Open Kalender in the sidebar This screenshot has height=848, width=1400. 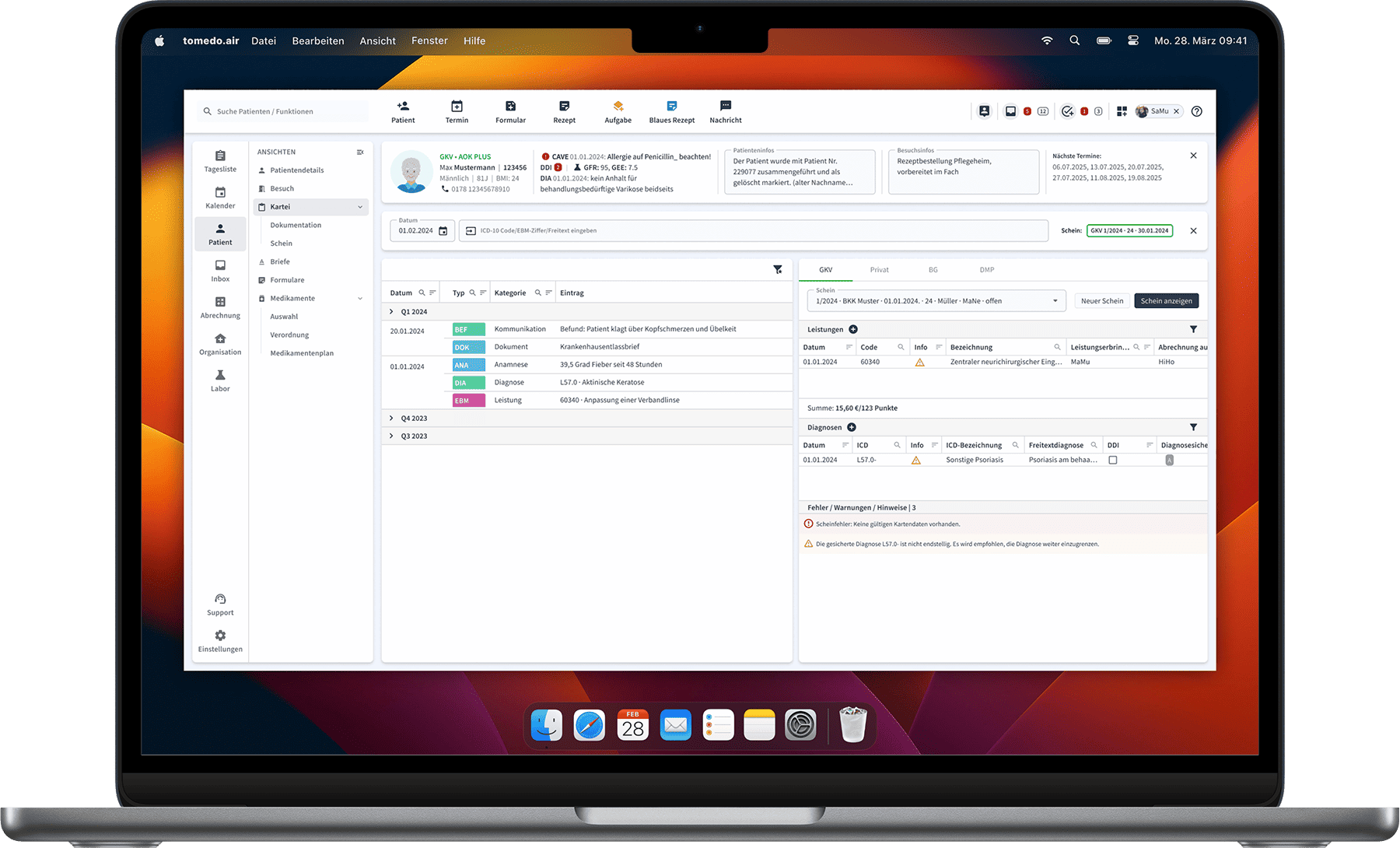point(220,198)
